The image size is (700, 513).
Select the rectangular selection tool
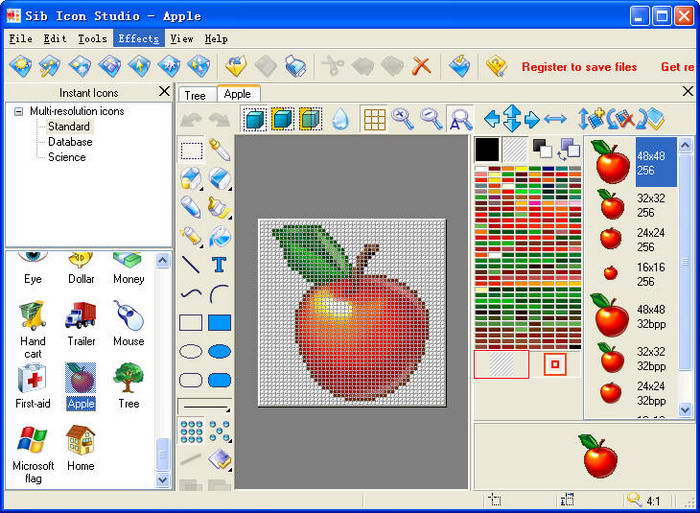coord(192,150)
